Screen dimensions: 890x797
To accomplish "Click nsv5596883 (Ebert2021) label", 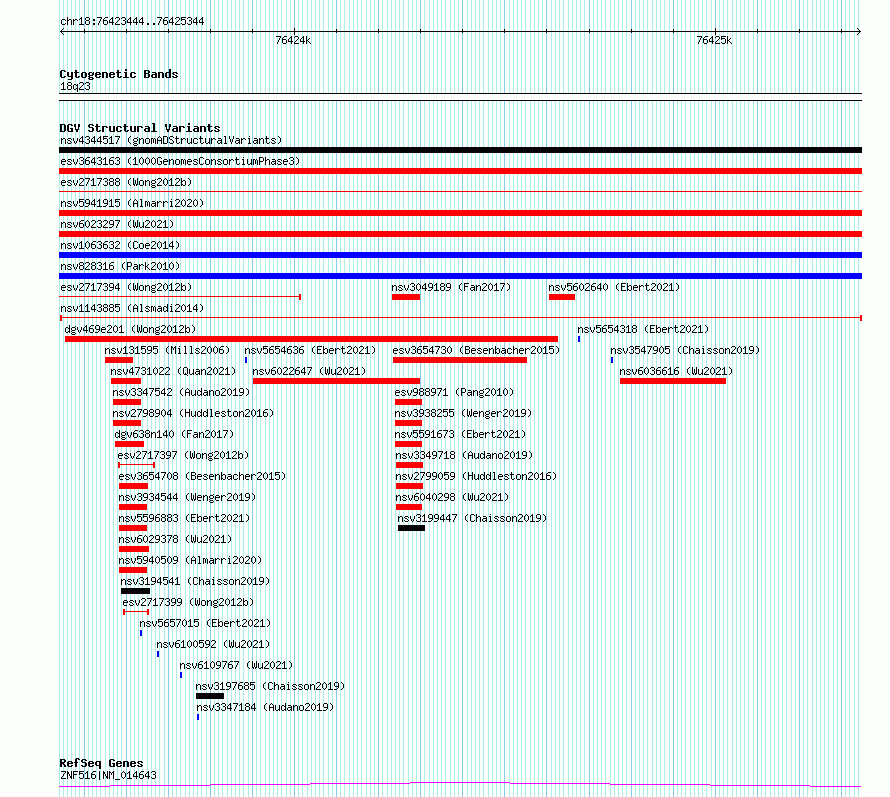I will (x=184, y=518).
